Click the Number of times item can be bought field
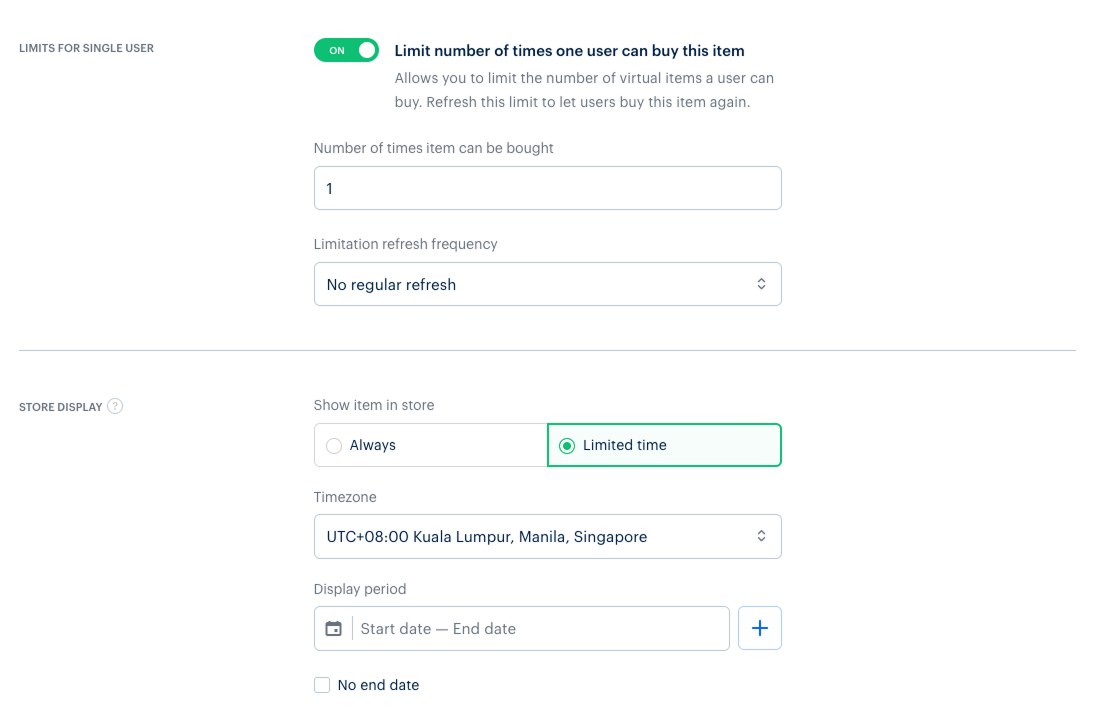 547,188
